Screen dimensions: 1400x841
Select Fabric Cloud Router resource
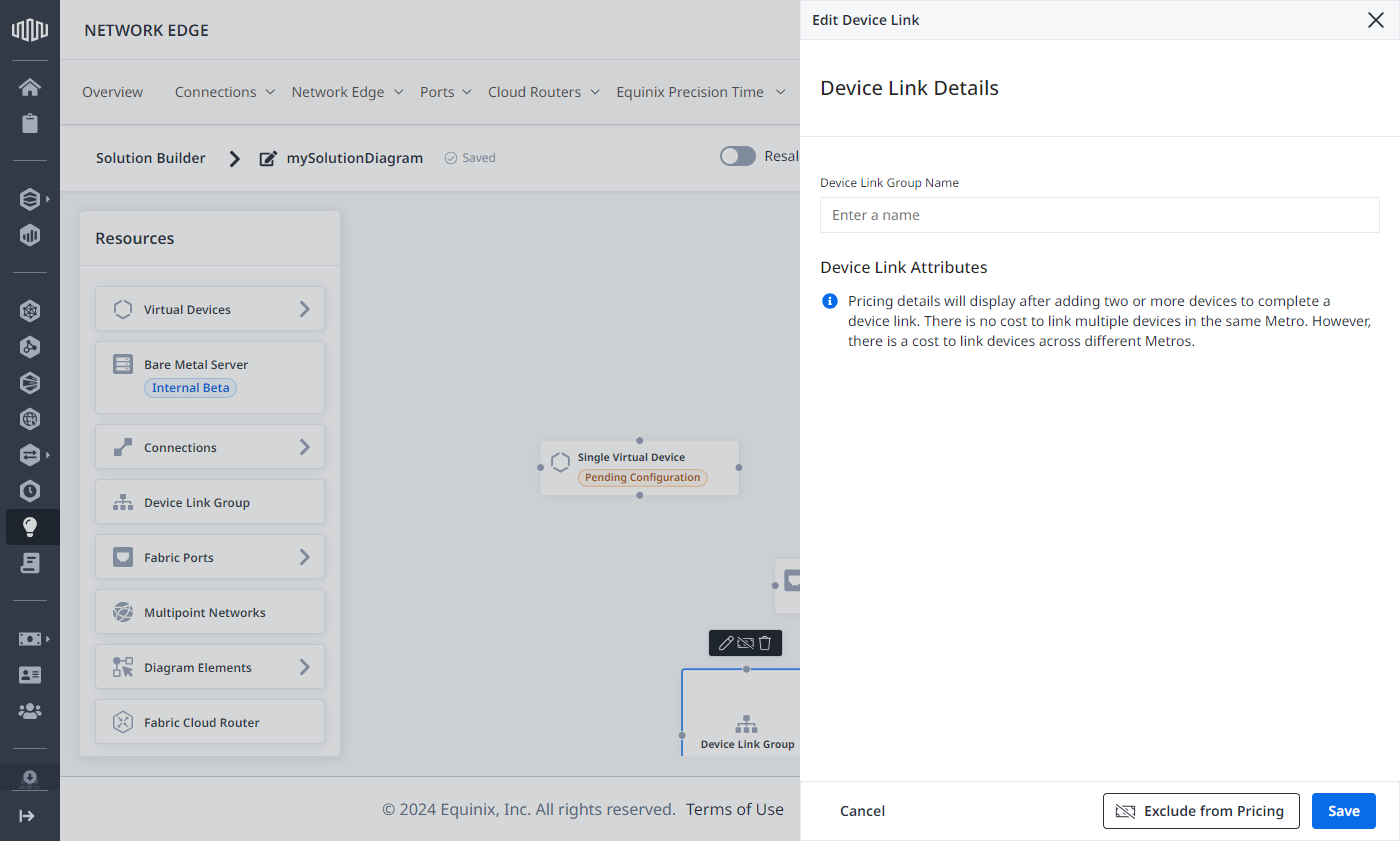(210, 722)
